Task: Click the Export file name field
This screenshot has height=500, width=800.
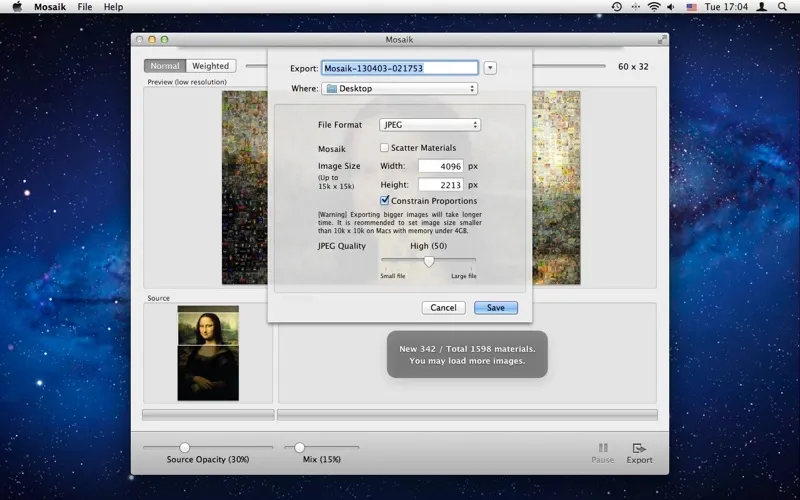Action: tap(399, 68)
